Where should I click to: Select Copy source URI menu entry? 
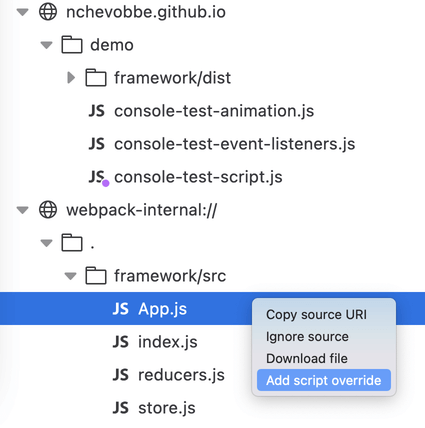316,314
